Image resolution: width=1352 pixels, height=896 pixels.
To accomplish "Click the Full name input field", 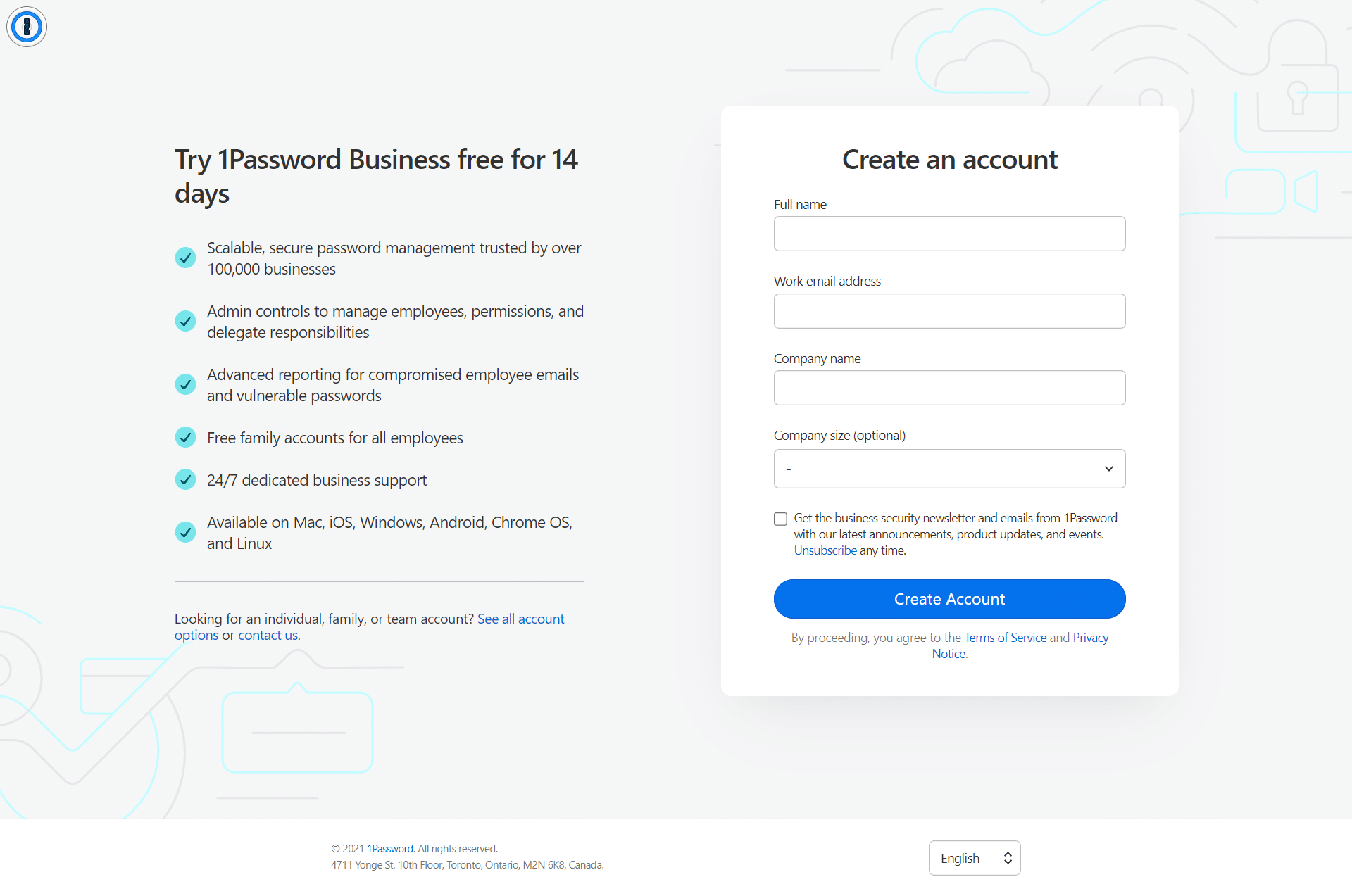I will [x=949, y=233].
